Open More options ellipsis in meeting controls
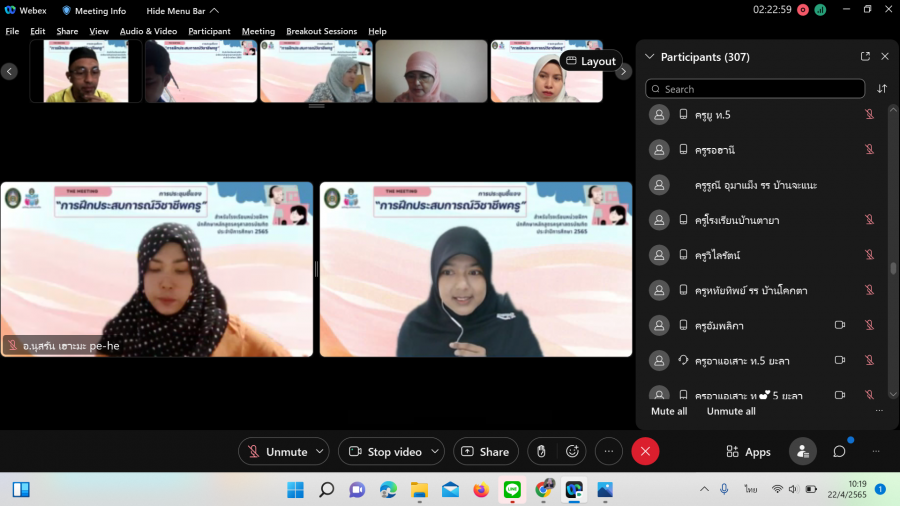This screenshot has height=506, width=900. 609,452
